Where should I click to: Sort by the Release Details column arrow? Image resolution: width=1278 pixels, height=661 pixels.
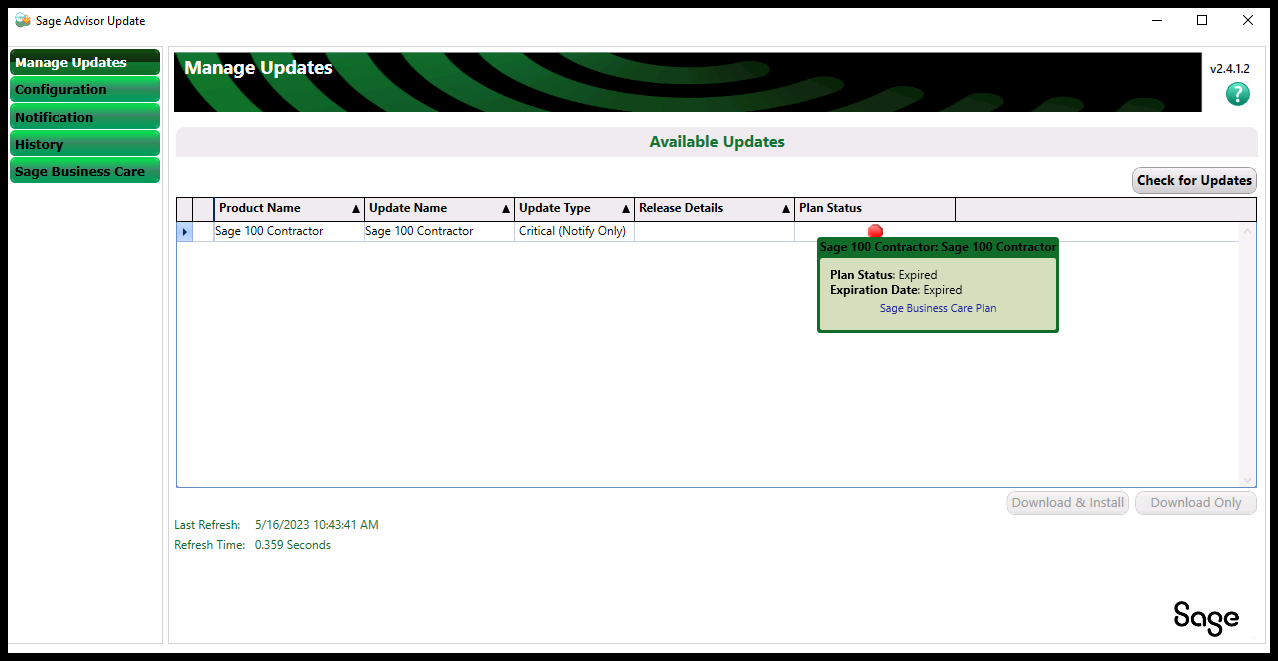coord(786,209)
